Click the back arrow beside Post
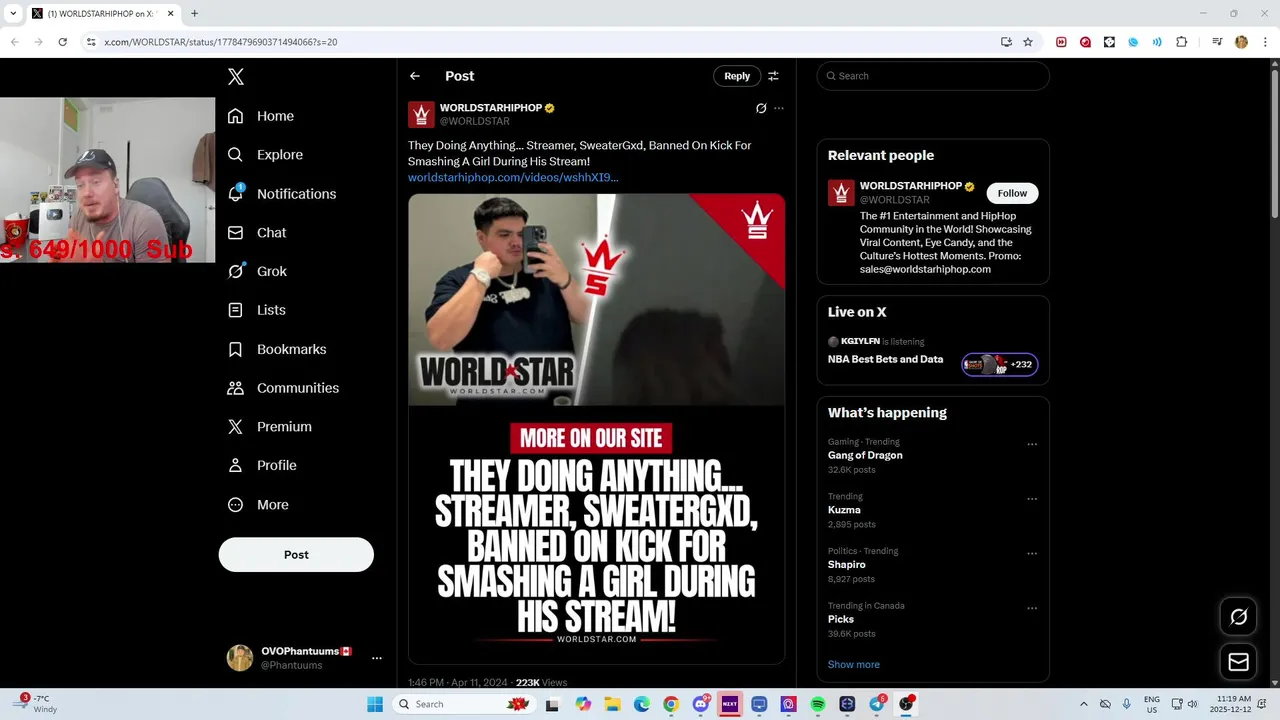The height and width of the screenshot is (720, 1280). tap(415, 76)
